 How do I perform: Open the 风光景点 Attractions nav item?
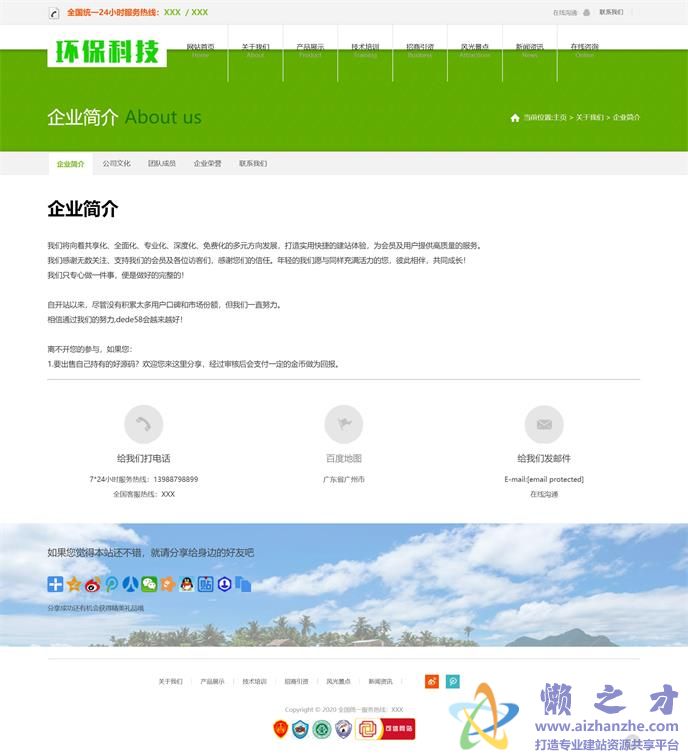point(475,51)
